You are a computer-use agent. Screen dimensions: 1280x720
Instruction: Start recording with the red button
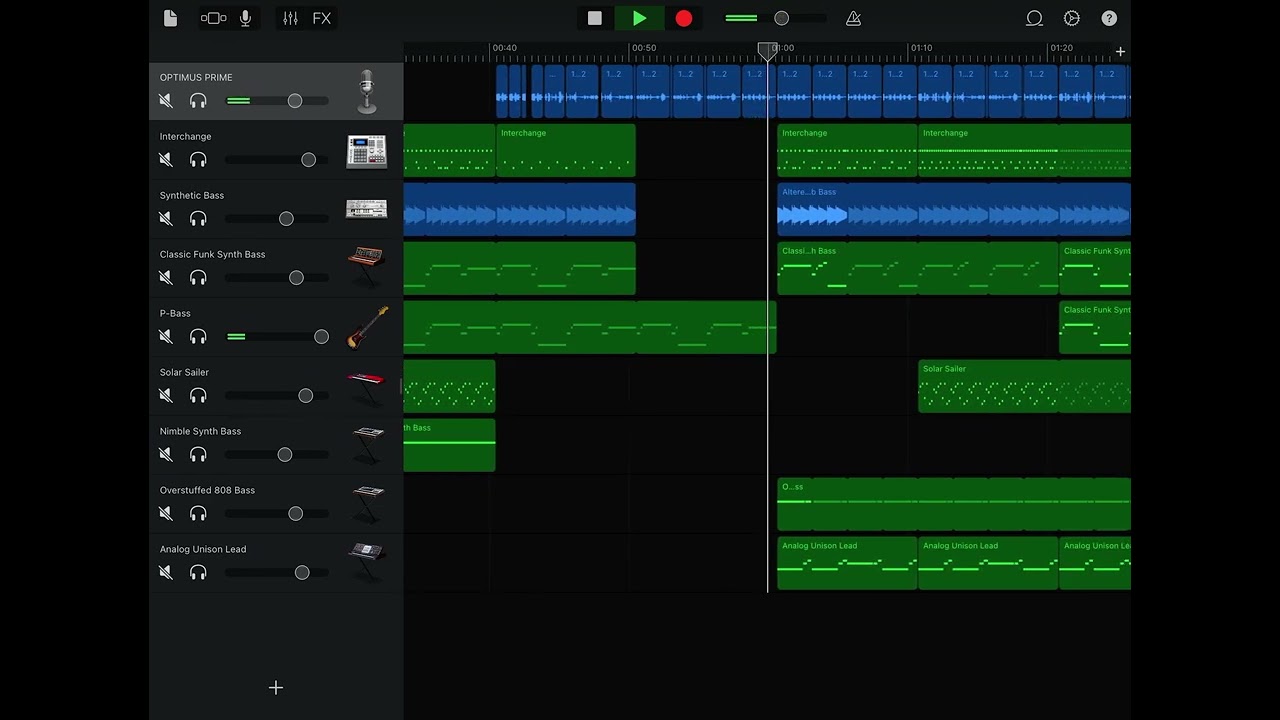[x=684, y=18]
